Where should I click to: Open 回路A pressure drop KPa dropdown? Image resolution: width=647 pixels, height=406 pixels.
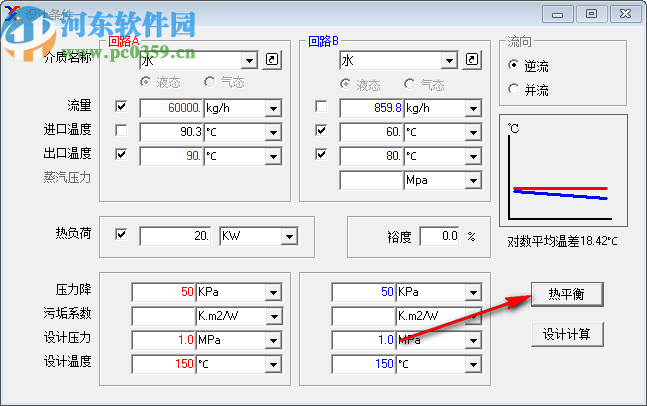pyautogui.click(x=273, y=293)
